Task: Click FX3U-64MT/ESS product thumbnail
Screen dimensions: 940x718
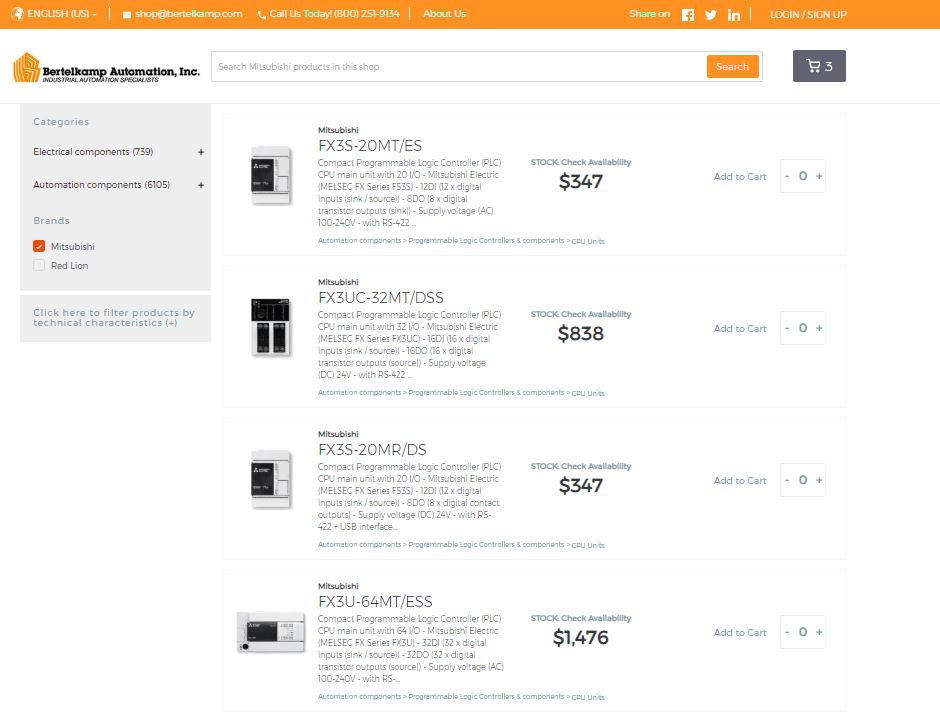Action: [x=271, y=632]
